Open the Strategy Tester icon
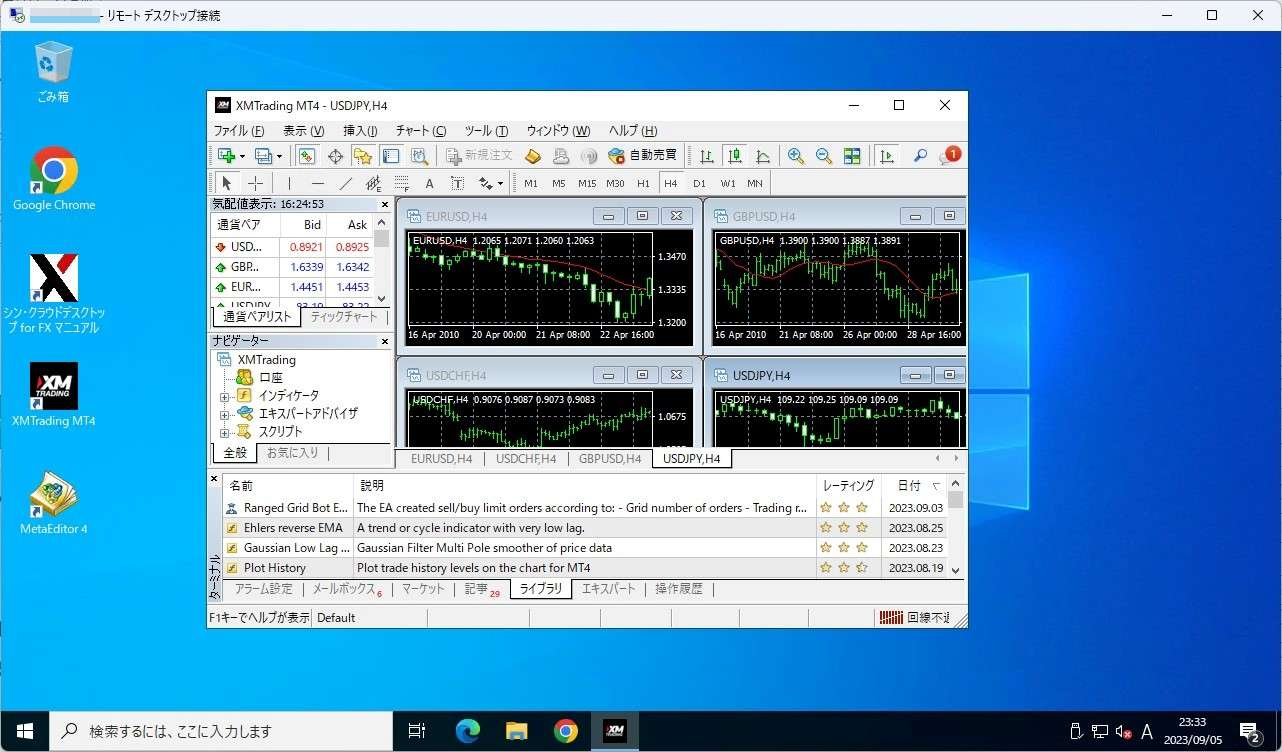 [419, 156]
